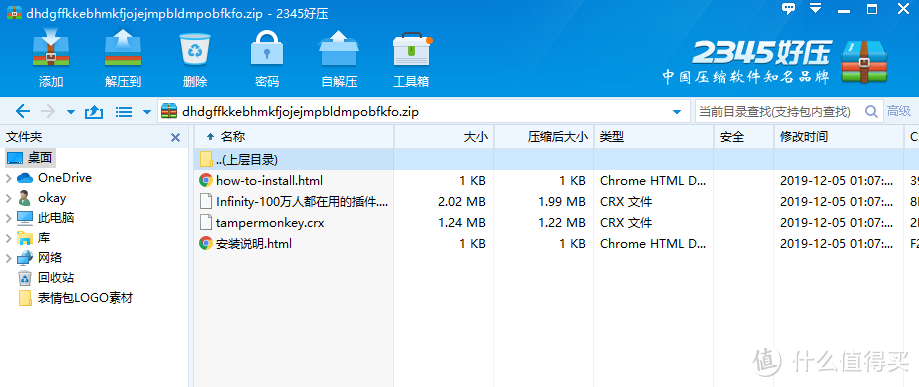Select OneDrive in the folder tree

pyautogui.click(x=64, y=178)
